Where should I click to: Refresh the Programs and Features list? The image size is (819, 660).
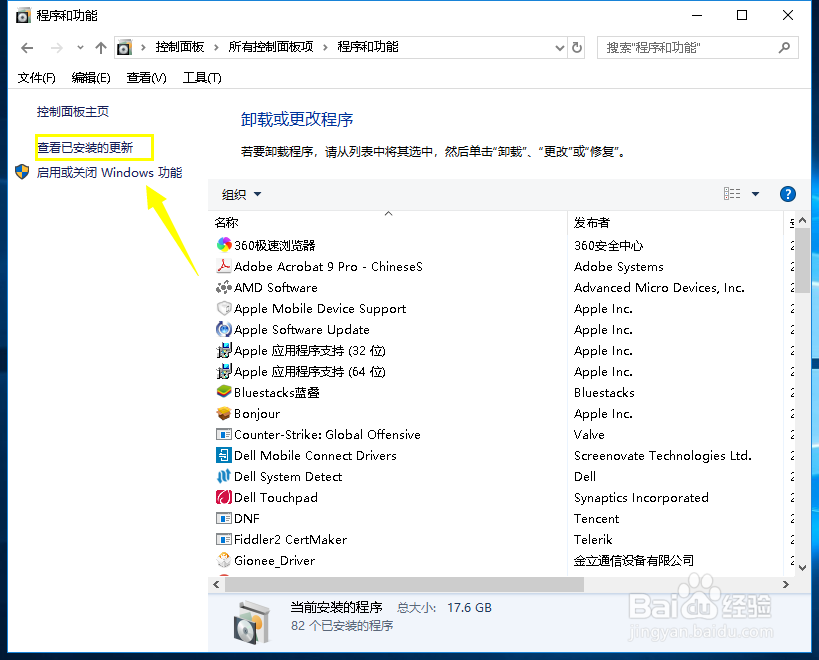[x=577, y=48]
